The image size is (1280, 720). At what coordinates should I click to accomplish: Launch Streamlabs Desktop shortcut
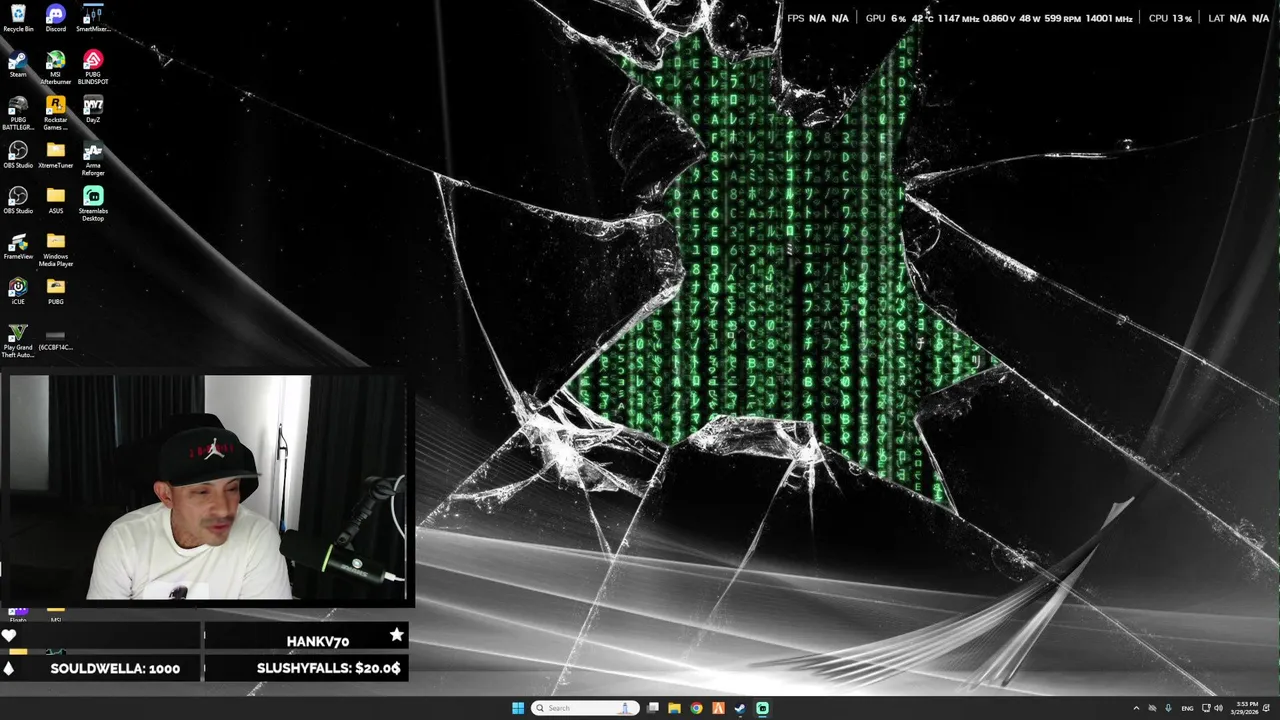point(93,204)
